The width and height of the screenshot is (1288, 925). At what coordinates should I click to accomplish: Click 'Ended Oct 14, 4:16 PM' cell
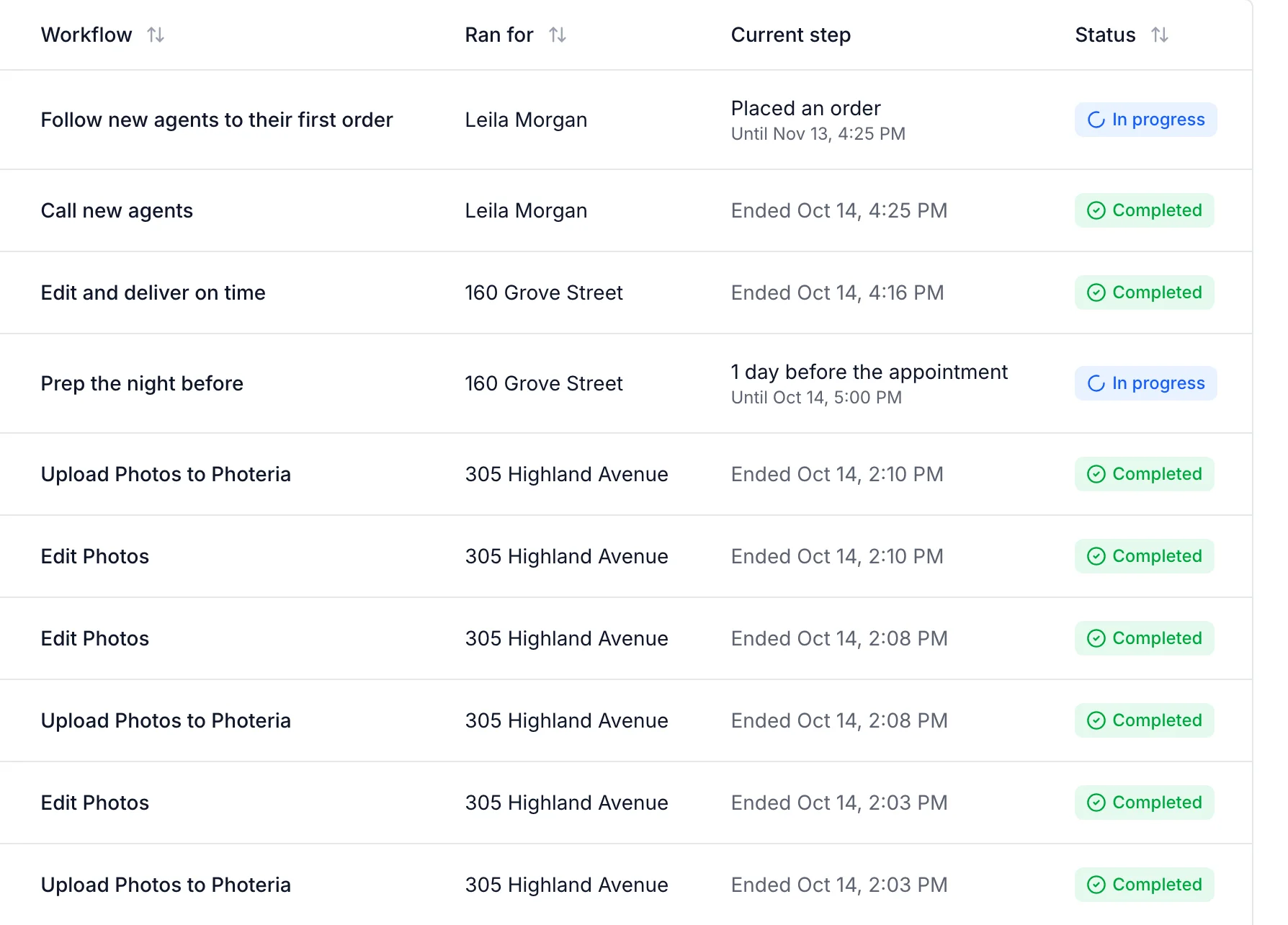click(x=837, y=292)
